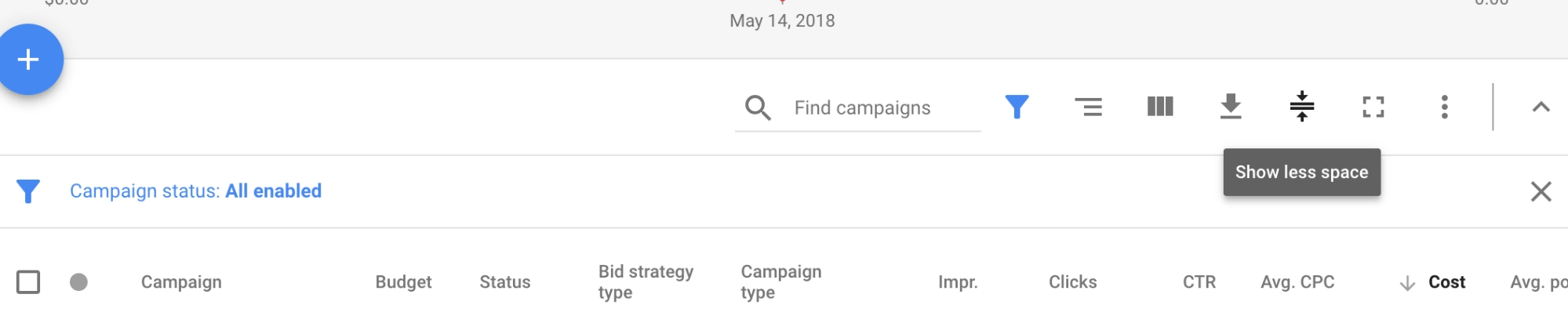The width and height of the screenshot is (1568, 327).
Task: Click the Show less space icon
Action: pyautogui.click(x=1302, y=107)
